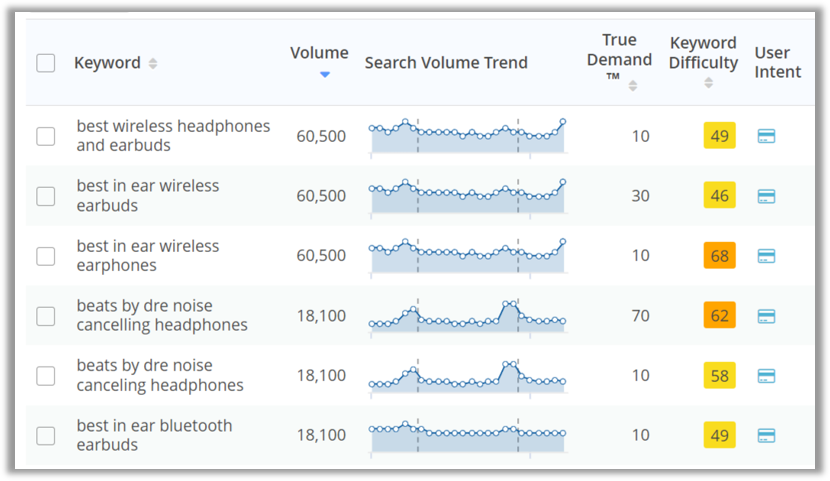Select checkbox for beats by dre noise cancelling headphones

(x=46, y=316)
